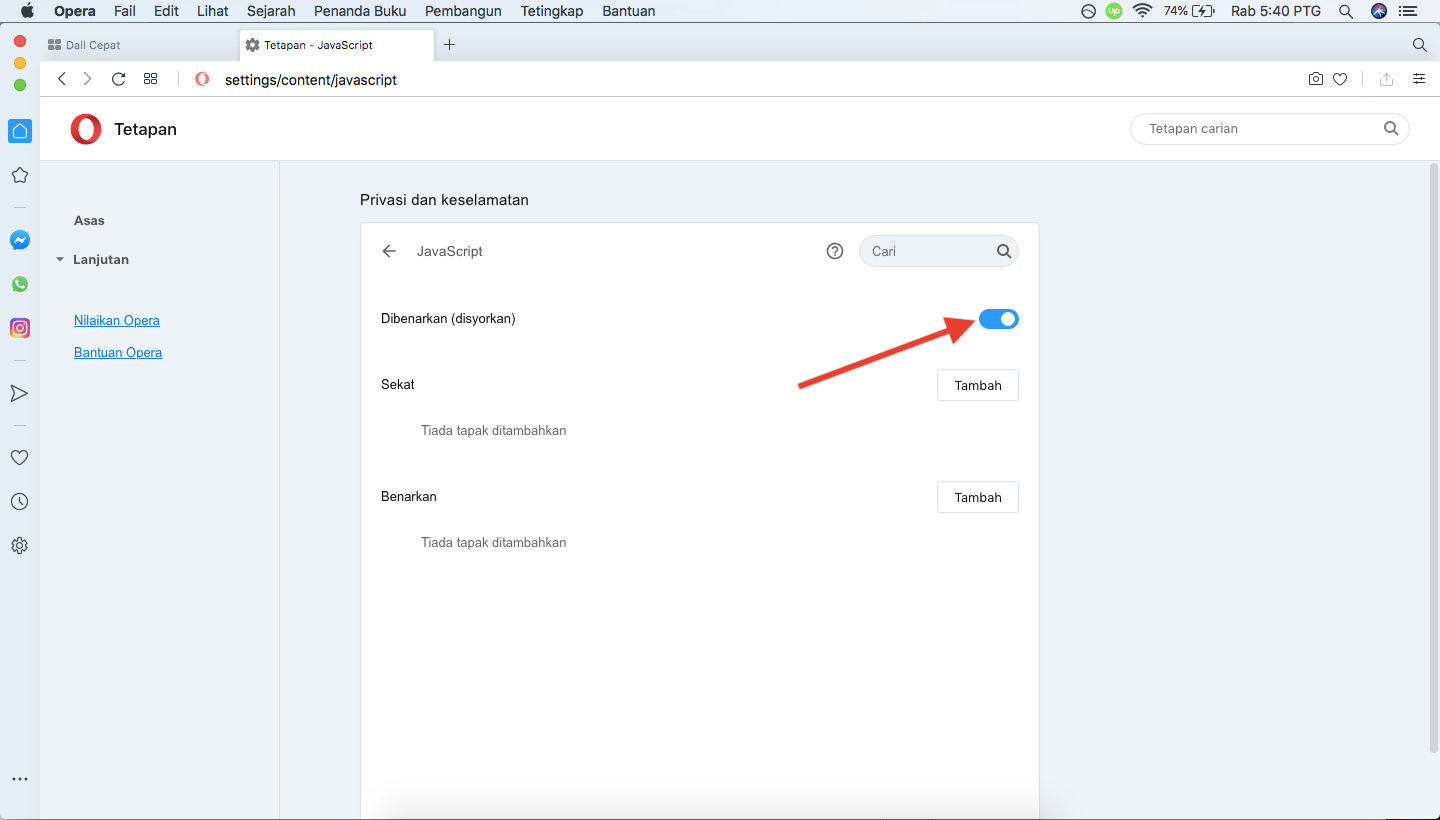Open the Easy Setup sliders icon

coord(1418,79)
